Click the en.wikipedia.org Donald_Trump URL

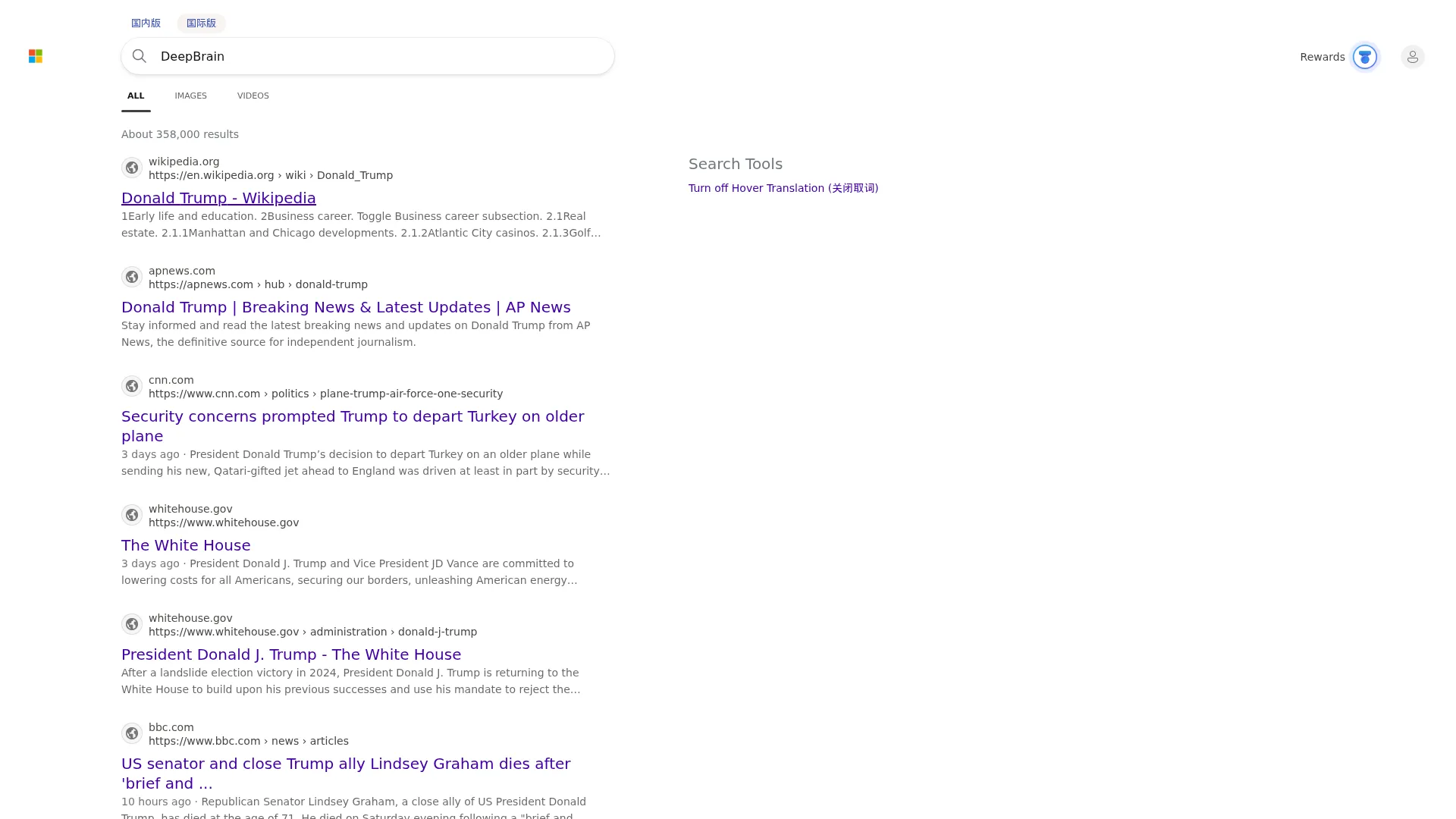click(271, 175)
